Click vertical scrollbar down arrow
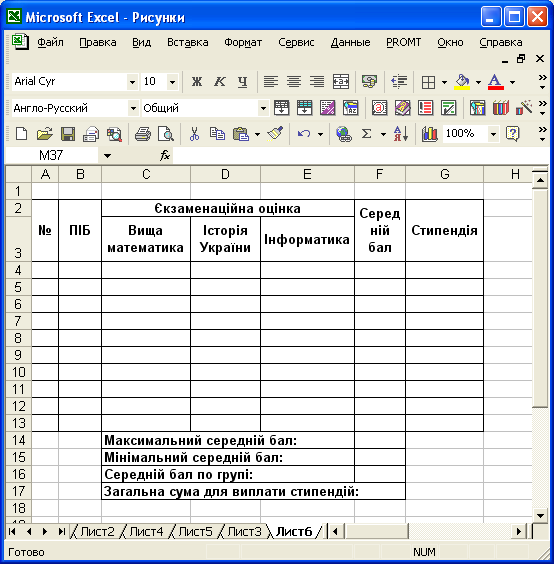 pos(540,515)
